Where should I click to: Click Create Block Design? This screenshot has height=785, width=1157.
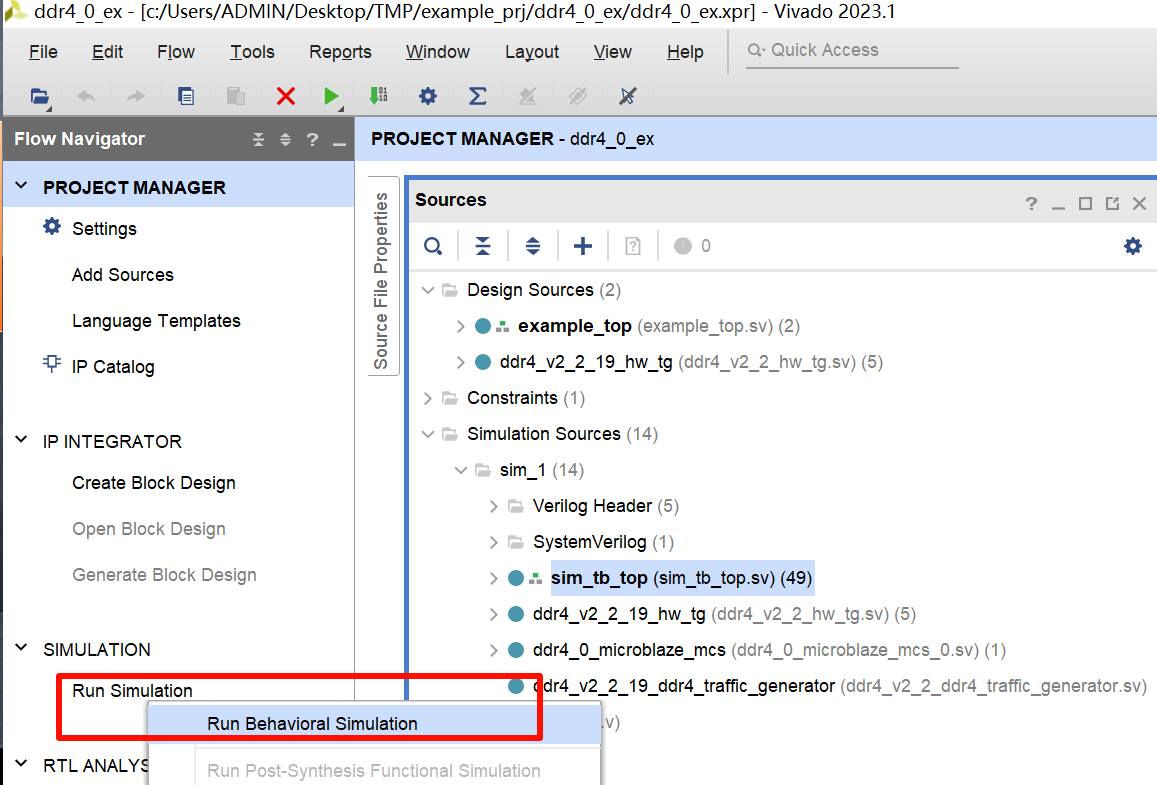153,483
